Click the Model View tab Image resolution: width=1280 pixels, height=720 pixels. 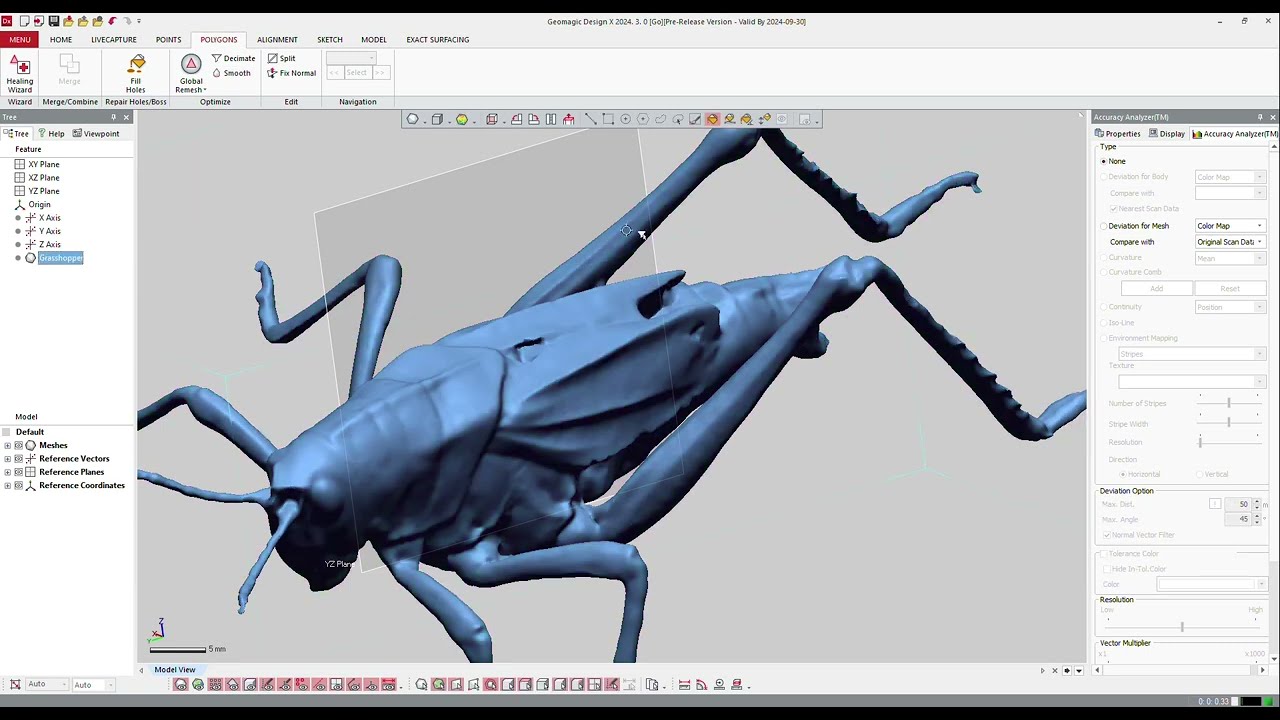click(175, 670)
